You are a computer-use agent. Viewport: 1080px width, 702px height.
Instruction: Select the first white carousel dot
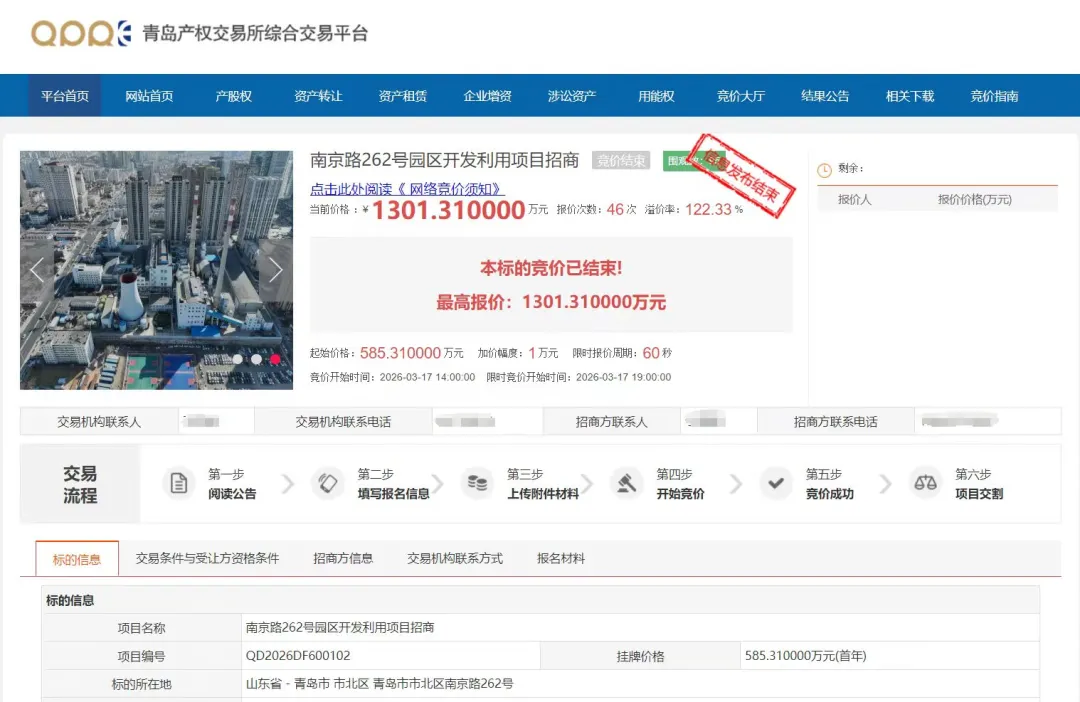click(x=237, y=359)
